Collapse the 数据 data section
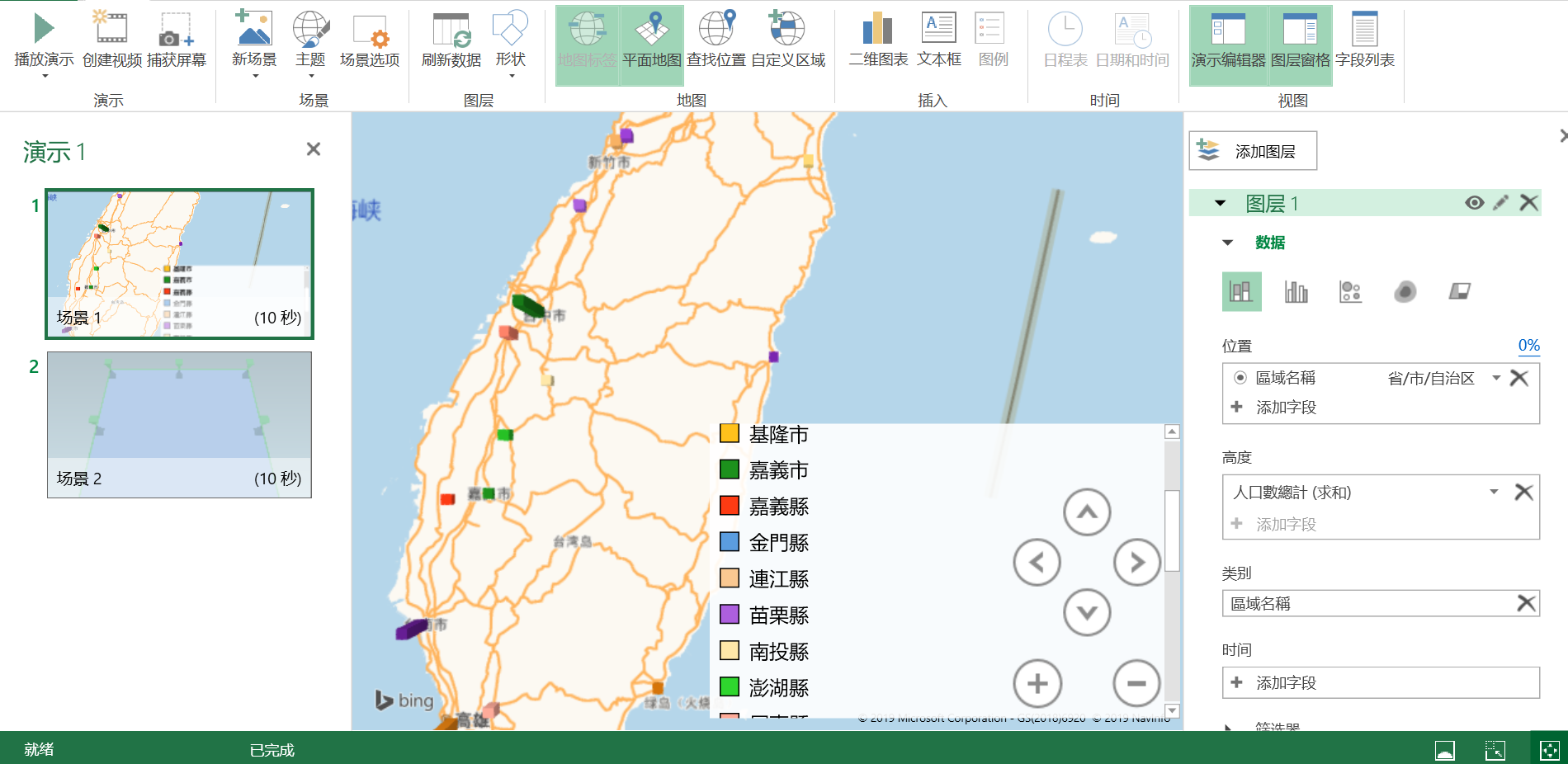Screen dimensions: 1568x764 coord(1227,243)
